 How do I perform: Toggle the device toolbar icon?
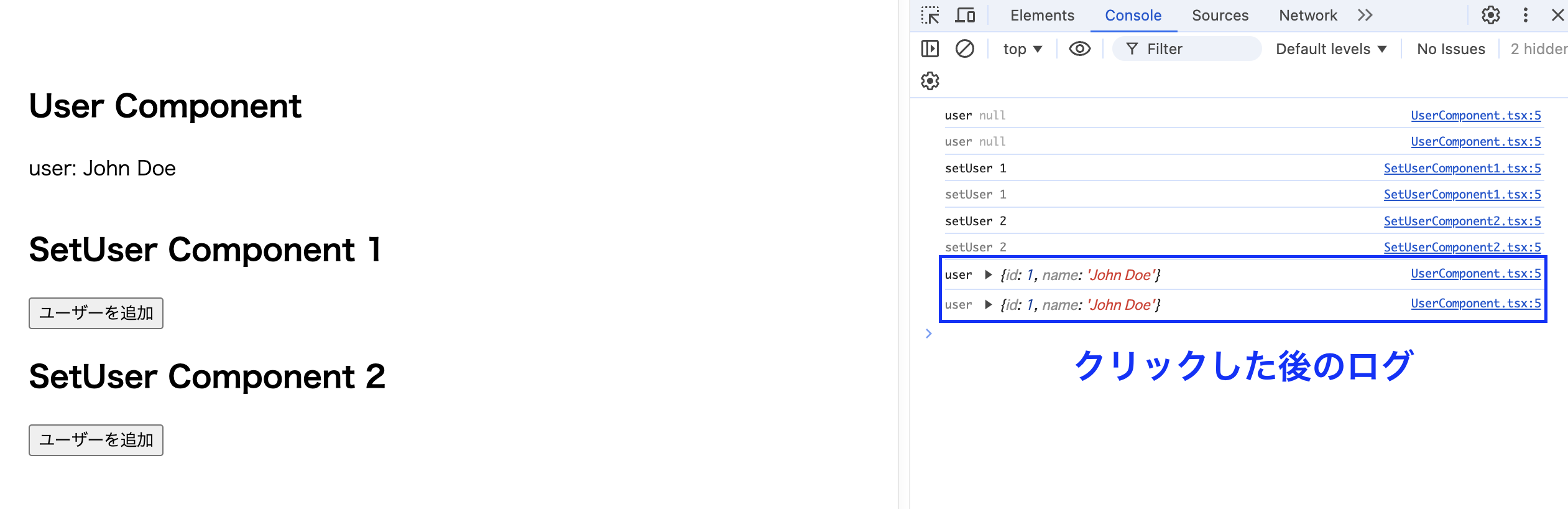click(x=965, y=16)
